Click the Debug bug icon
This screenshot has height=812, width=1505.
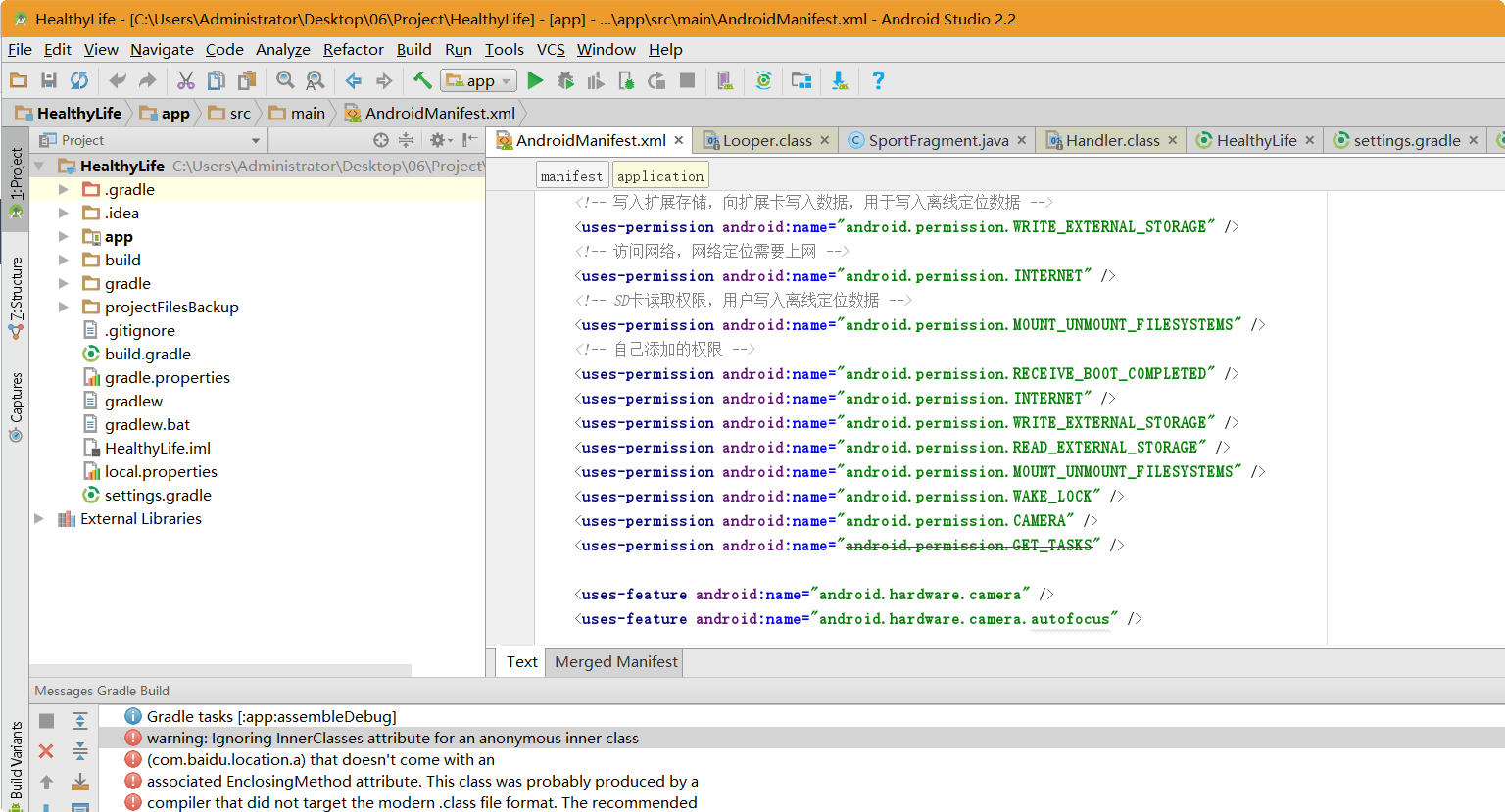(x=565, y=80)
